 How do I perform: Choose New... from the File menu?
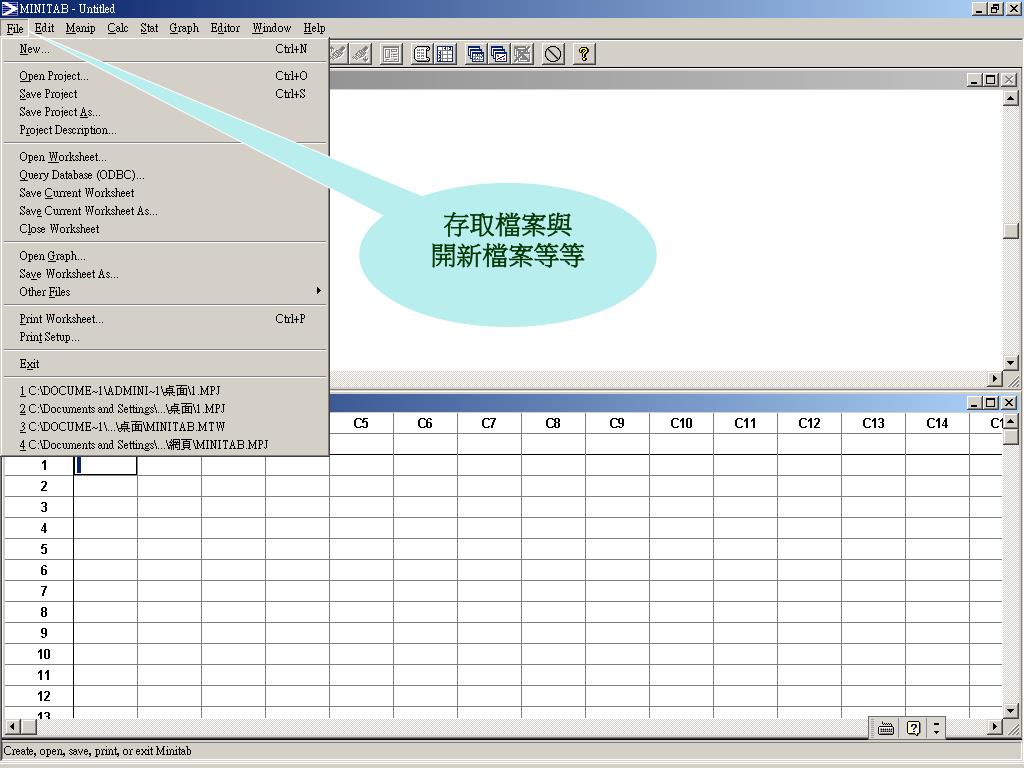point(165,49)
